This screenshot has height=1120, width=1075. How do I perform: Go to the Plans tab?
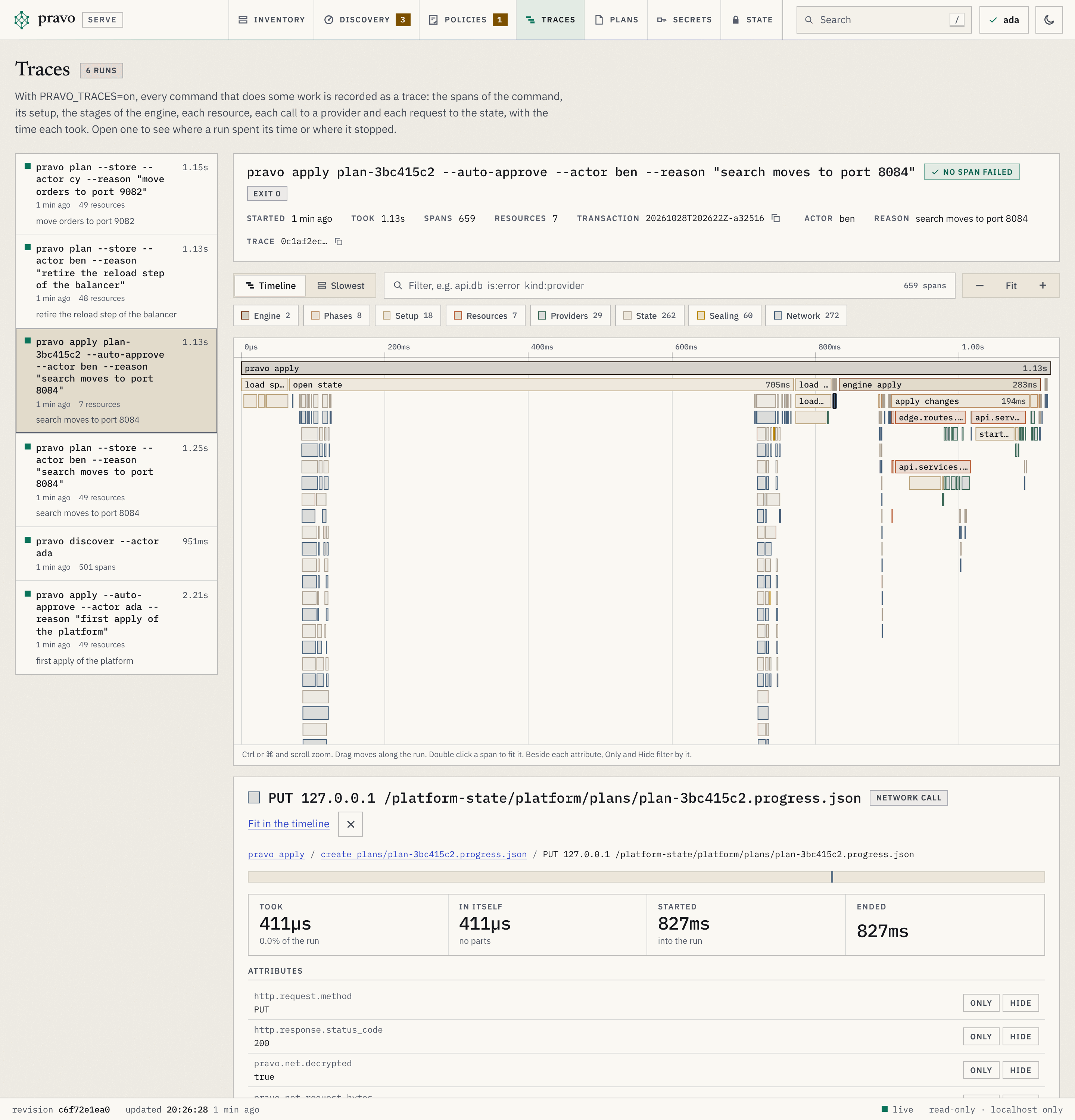616,20
